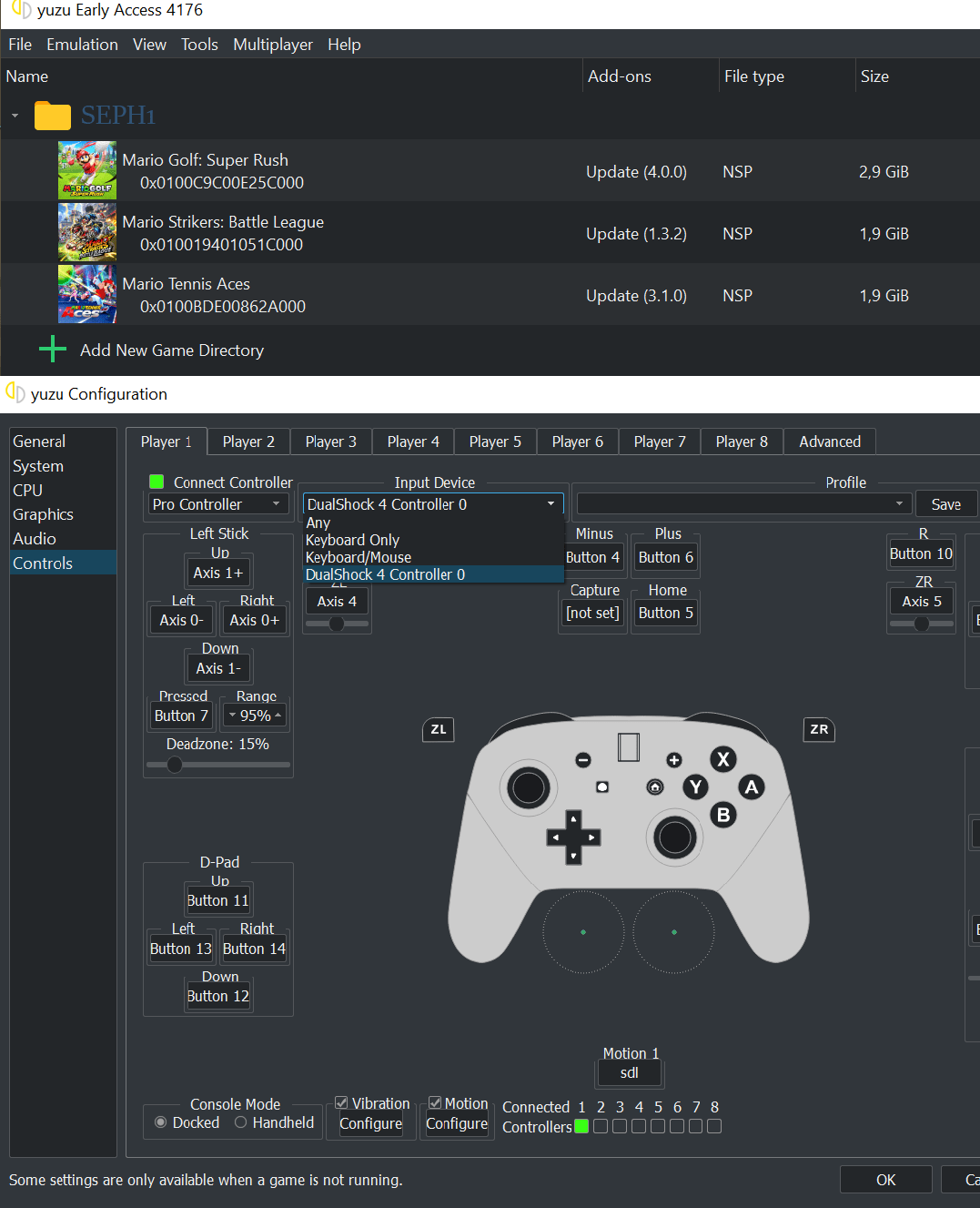Open the Emulation menu
The image size is (980, 1208).
point(82,45)
